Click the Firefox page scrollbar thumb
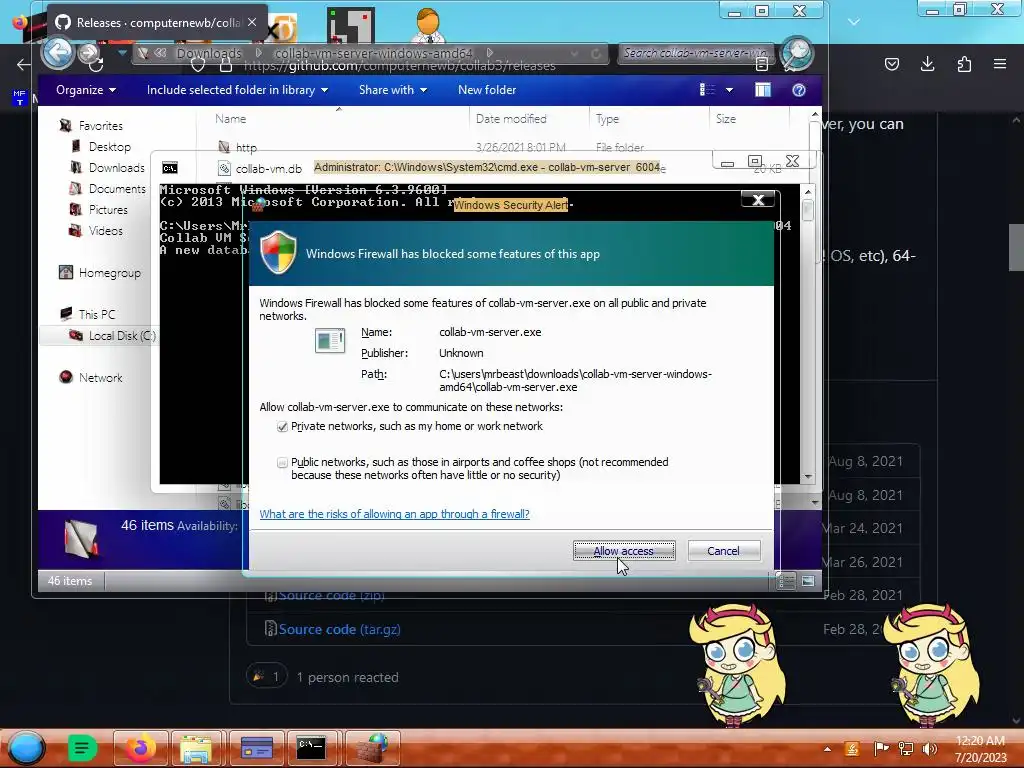Viewport: 1024px width, 768px height. click(1016, 248)
